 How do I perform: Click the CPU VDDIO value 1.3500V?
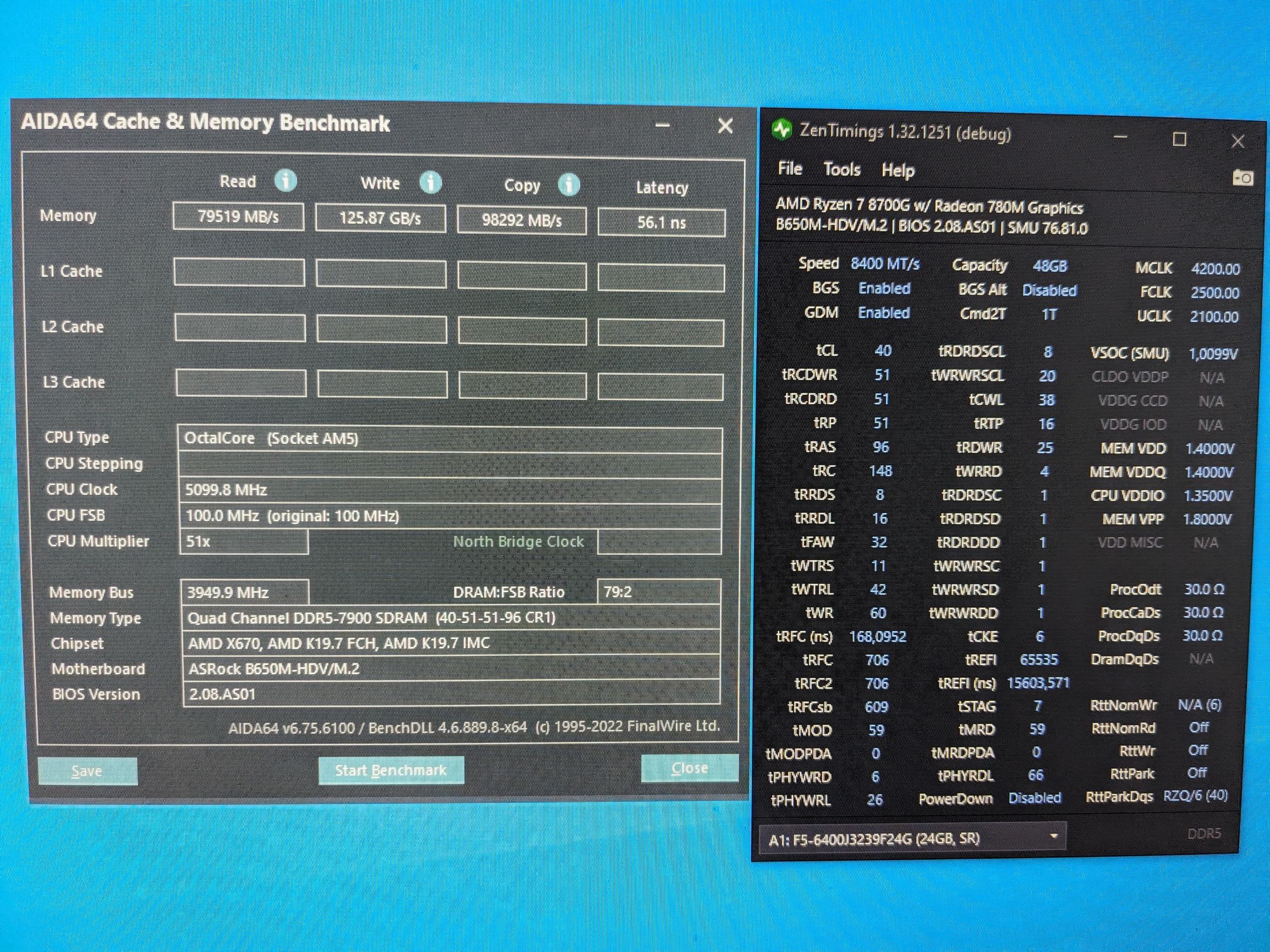(x=1208, y=496)
